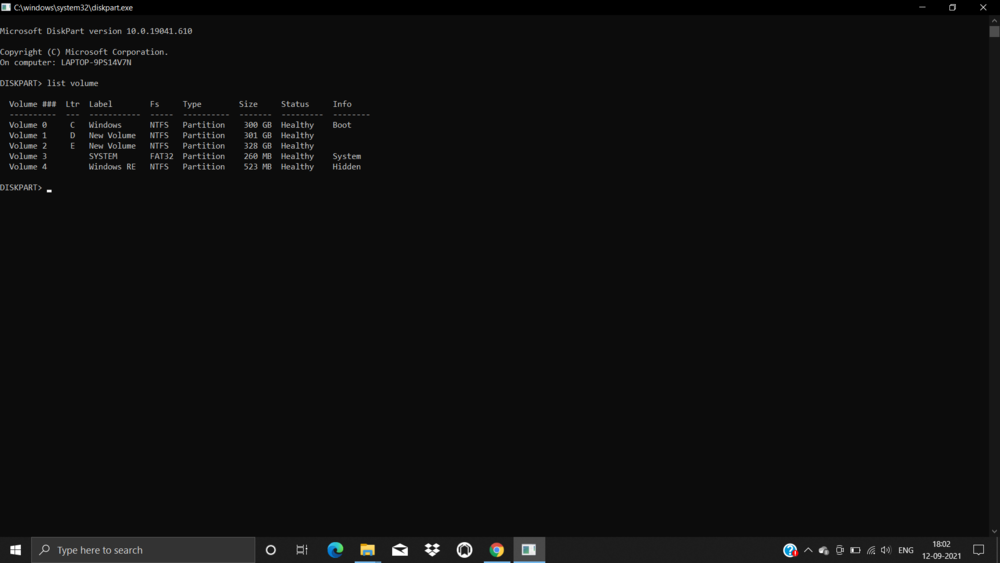Launch Microsoft Edge from taskbar
1000x563 pixels.
tap(335, 550)
